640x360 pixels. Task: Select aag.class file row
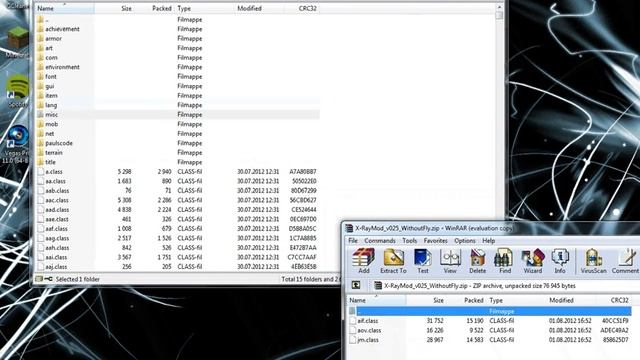pyautogui.click(x=178, y=238)
